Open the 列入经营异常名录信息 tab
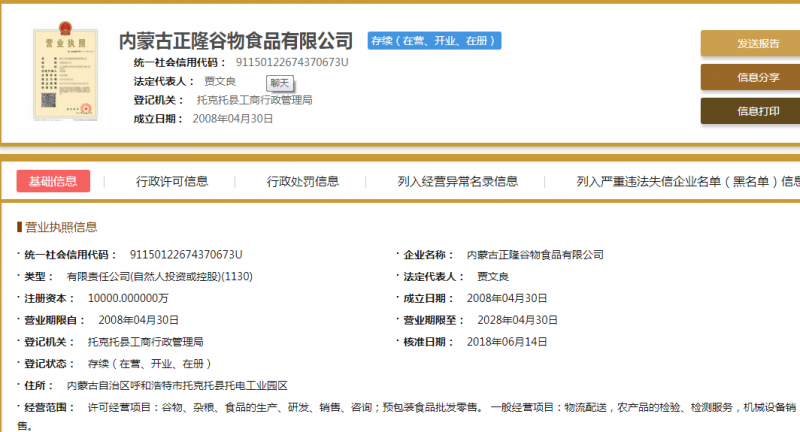The image size is (800, 432). [458, 181]
